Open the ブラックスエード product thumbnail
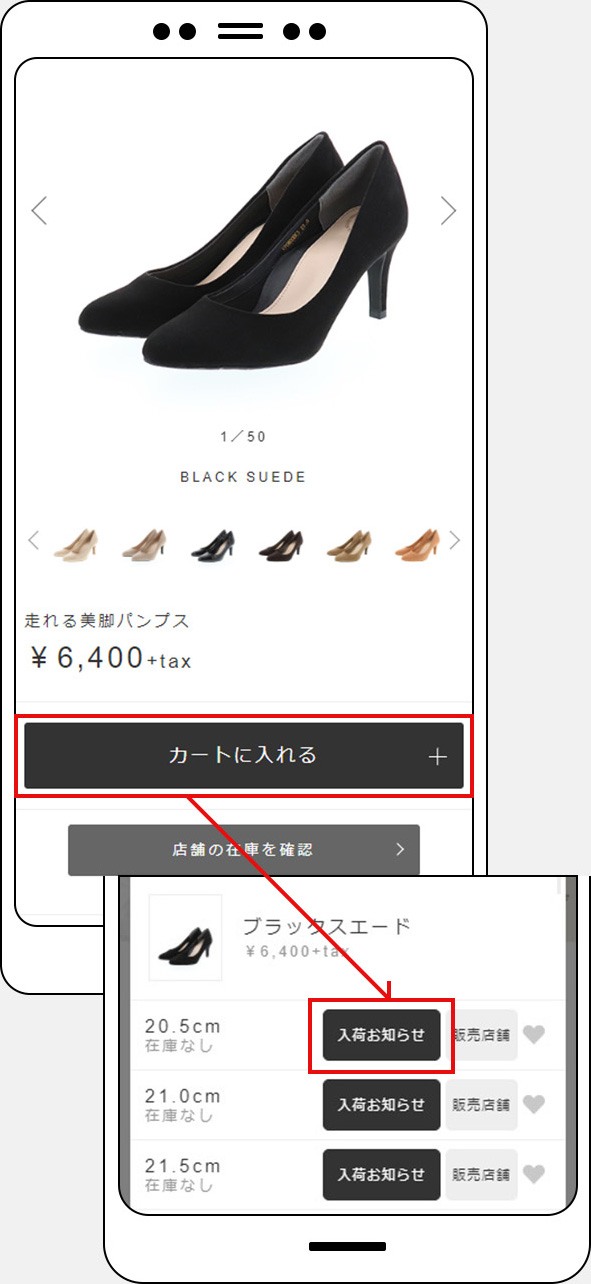The image size is (591, 1284). 185,938
